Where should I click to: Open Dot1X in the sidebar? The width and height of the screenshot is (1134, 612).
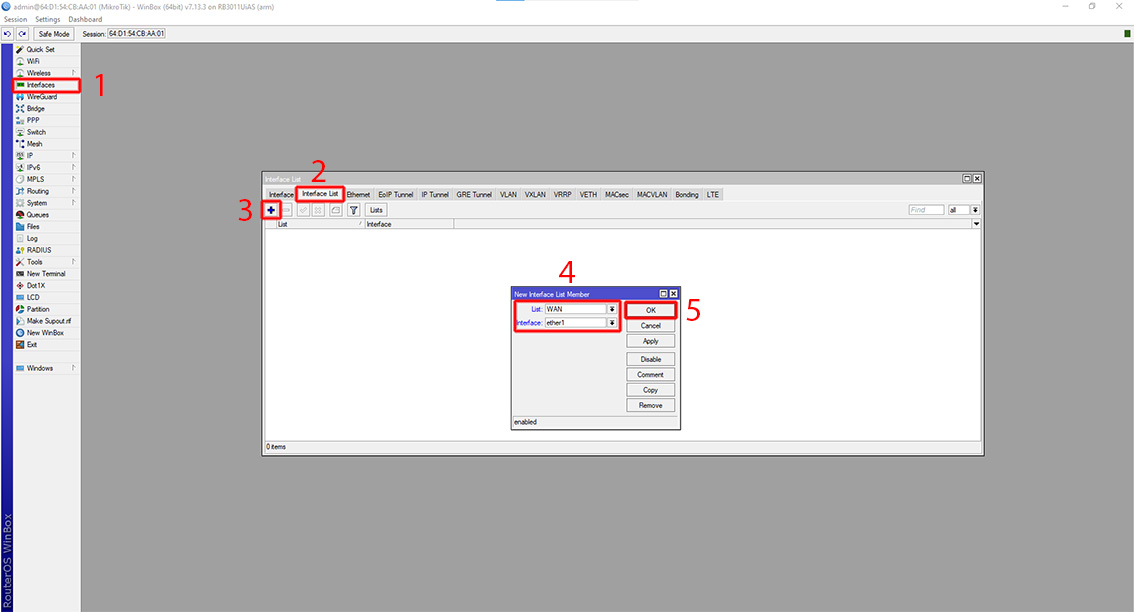(x=47, y=286)
